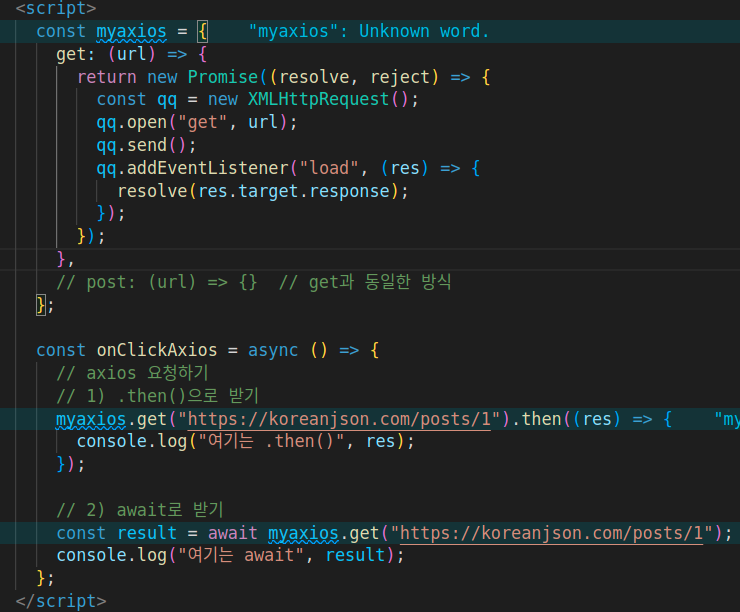Image resolution: width=740 pixels, height=612 pixels.
Task: Click the 'reject' parameter
Action: tap(400, 77)
